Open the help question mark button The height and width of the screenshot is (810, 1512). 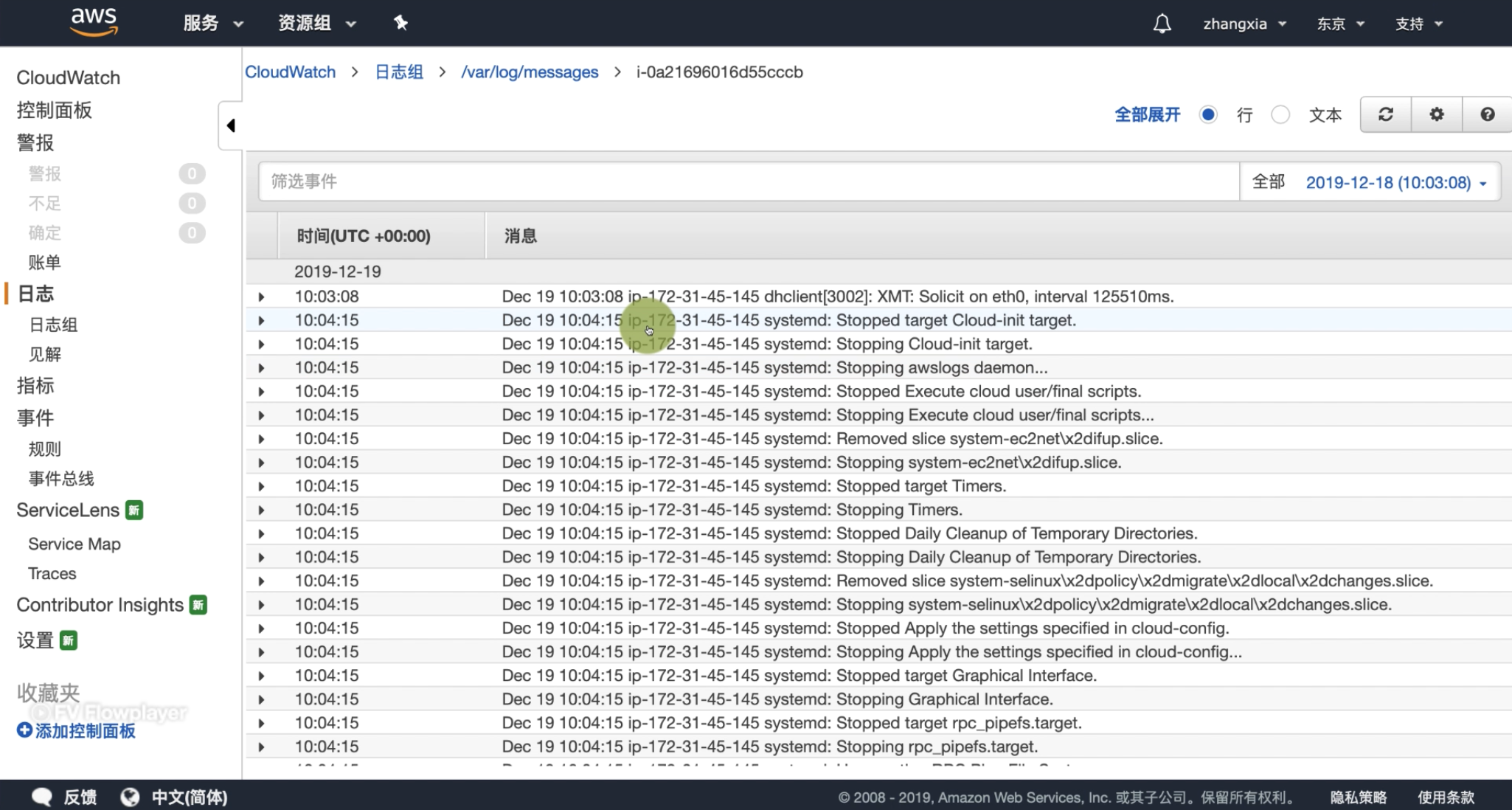click(x=1487, y=114)
